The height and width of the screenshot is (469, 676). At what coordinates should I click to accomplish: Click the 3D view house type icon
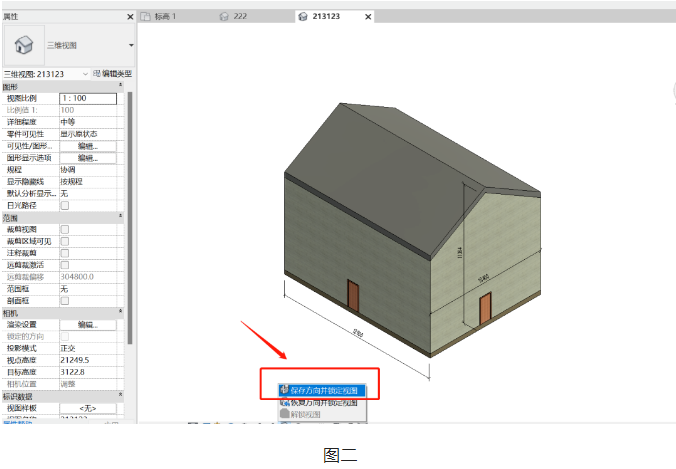24,45
